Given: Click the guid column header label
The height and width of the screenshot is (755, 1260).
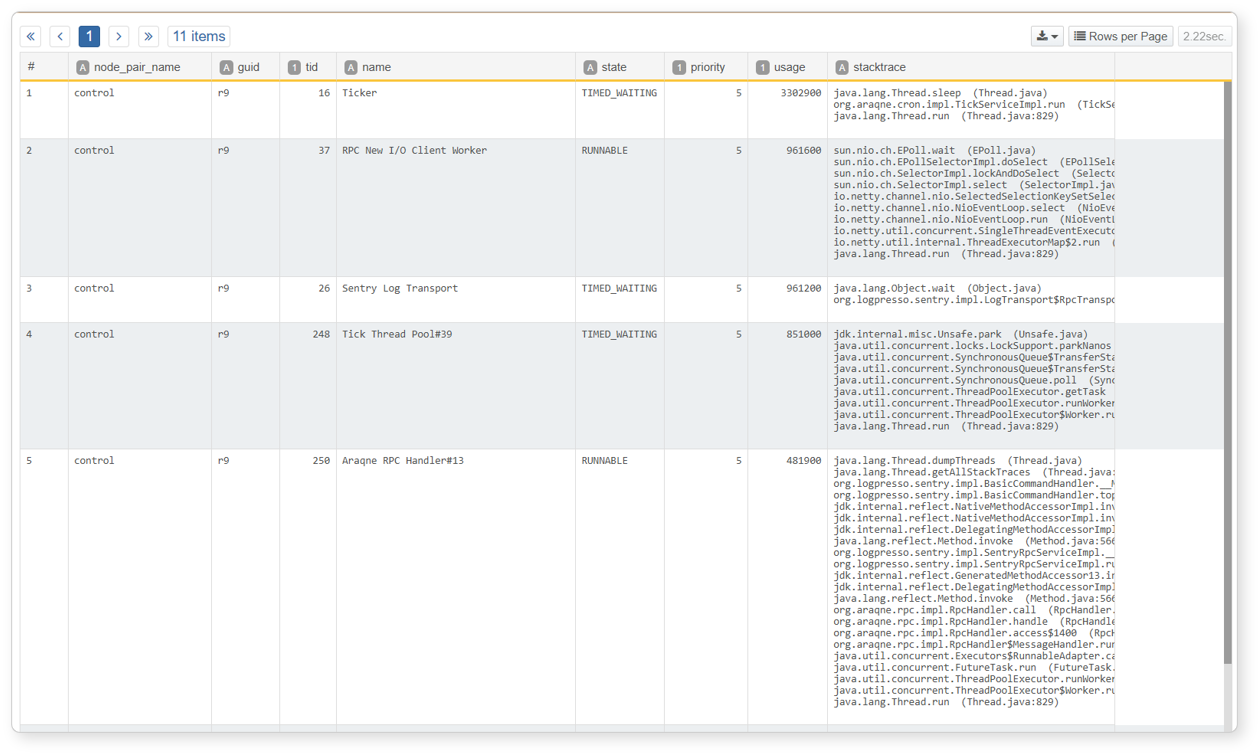Looking at the screenshot, I should point(249,67).
